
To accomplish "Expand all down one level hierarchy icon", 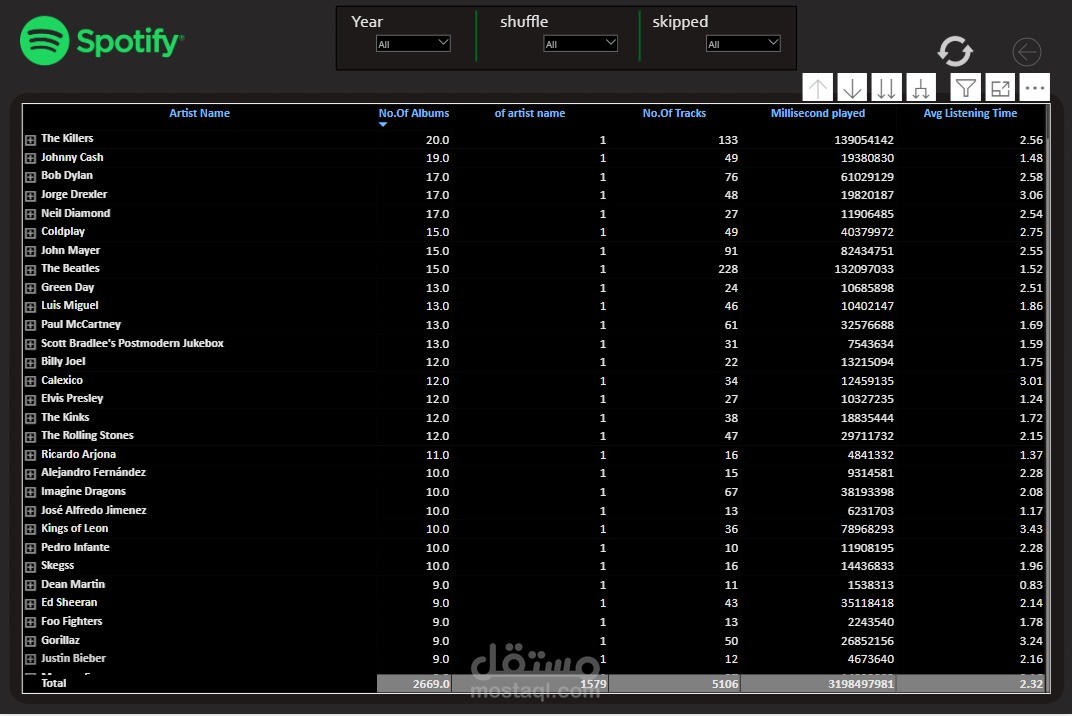I will tap(921, 88).
